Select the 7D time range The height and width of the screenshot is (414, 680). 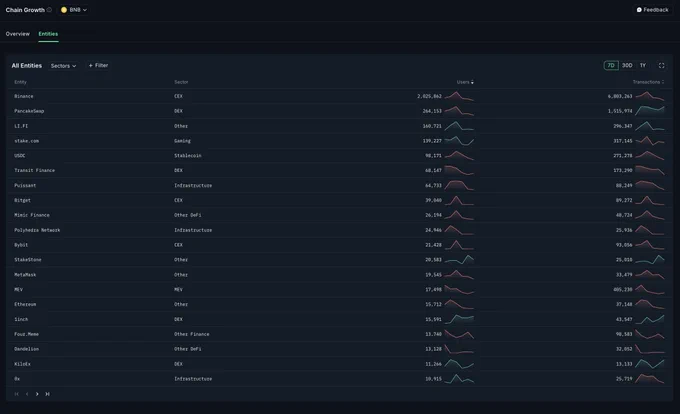pyautogui.click(x=611, y=65)
